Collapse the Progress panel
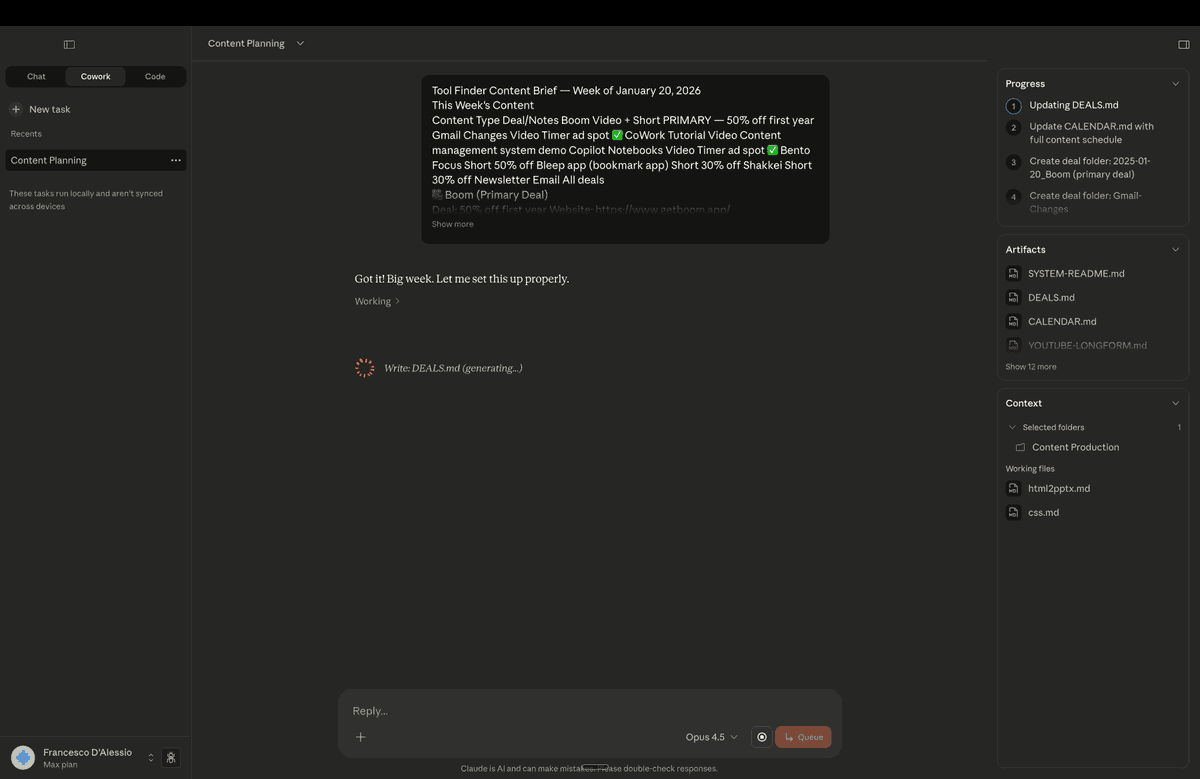 [1175, 84]
